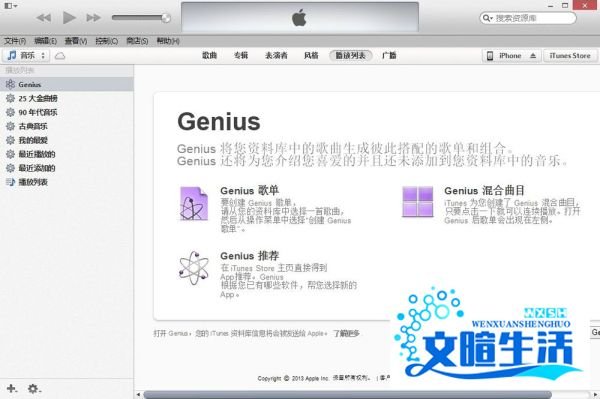
Task: Open the 古典音乐 smart playlist
Action: [x=67, y=126]
